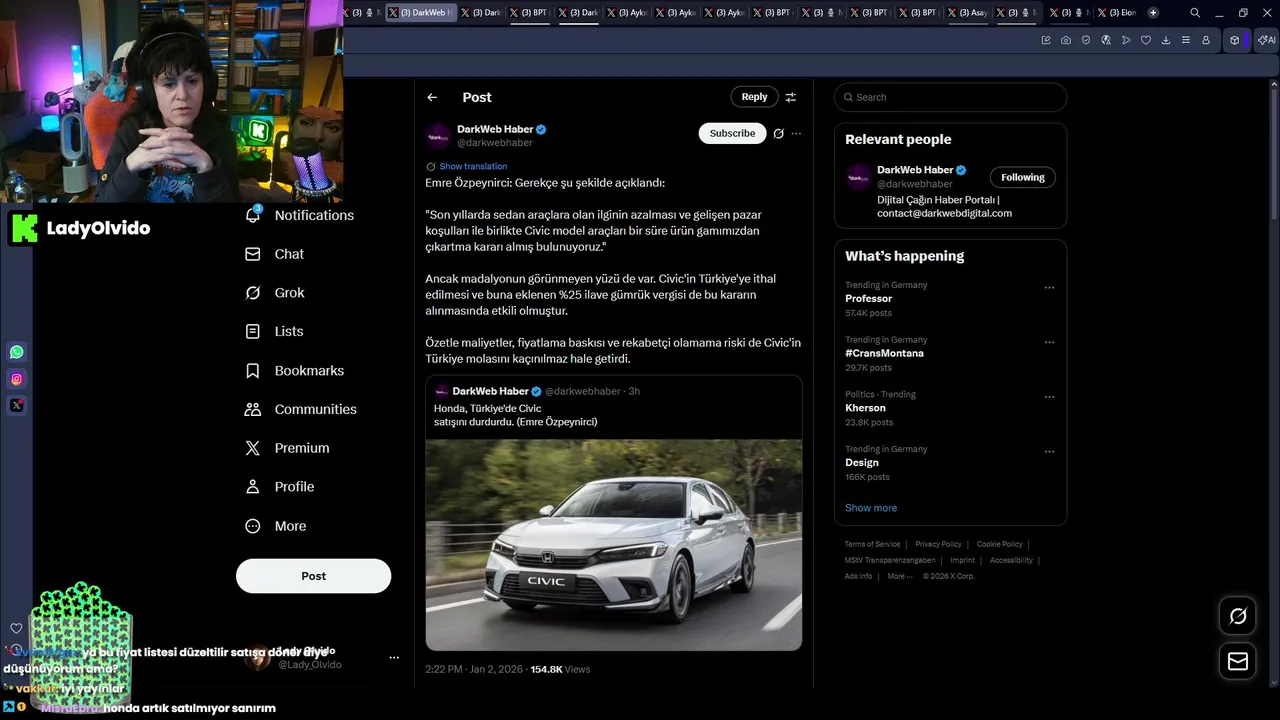1280x720 pixels.
Task: Open the Cookie Policy link
Action: 999,544
